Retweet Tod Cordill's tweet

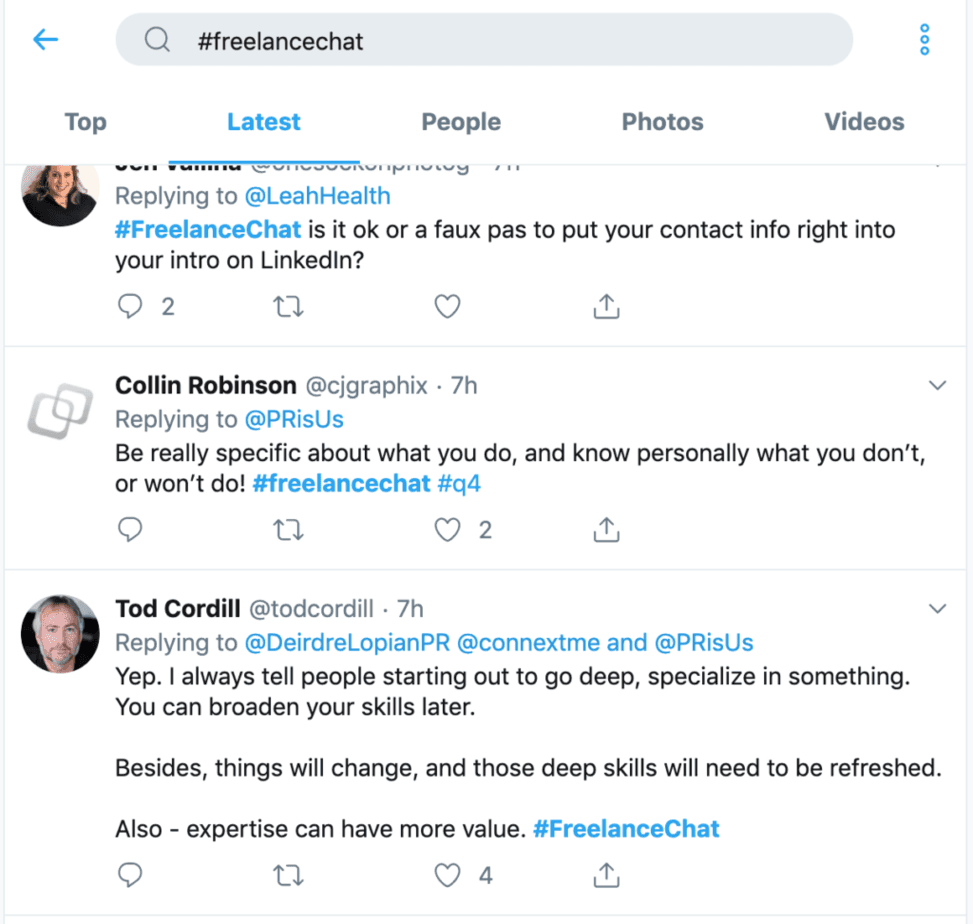click(288, 874)
